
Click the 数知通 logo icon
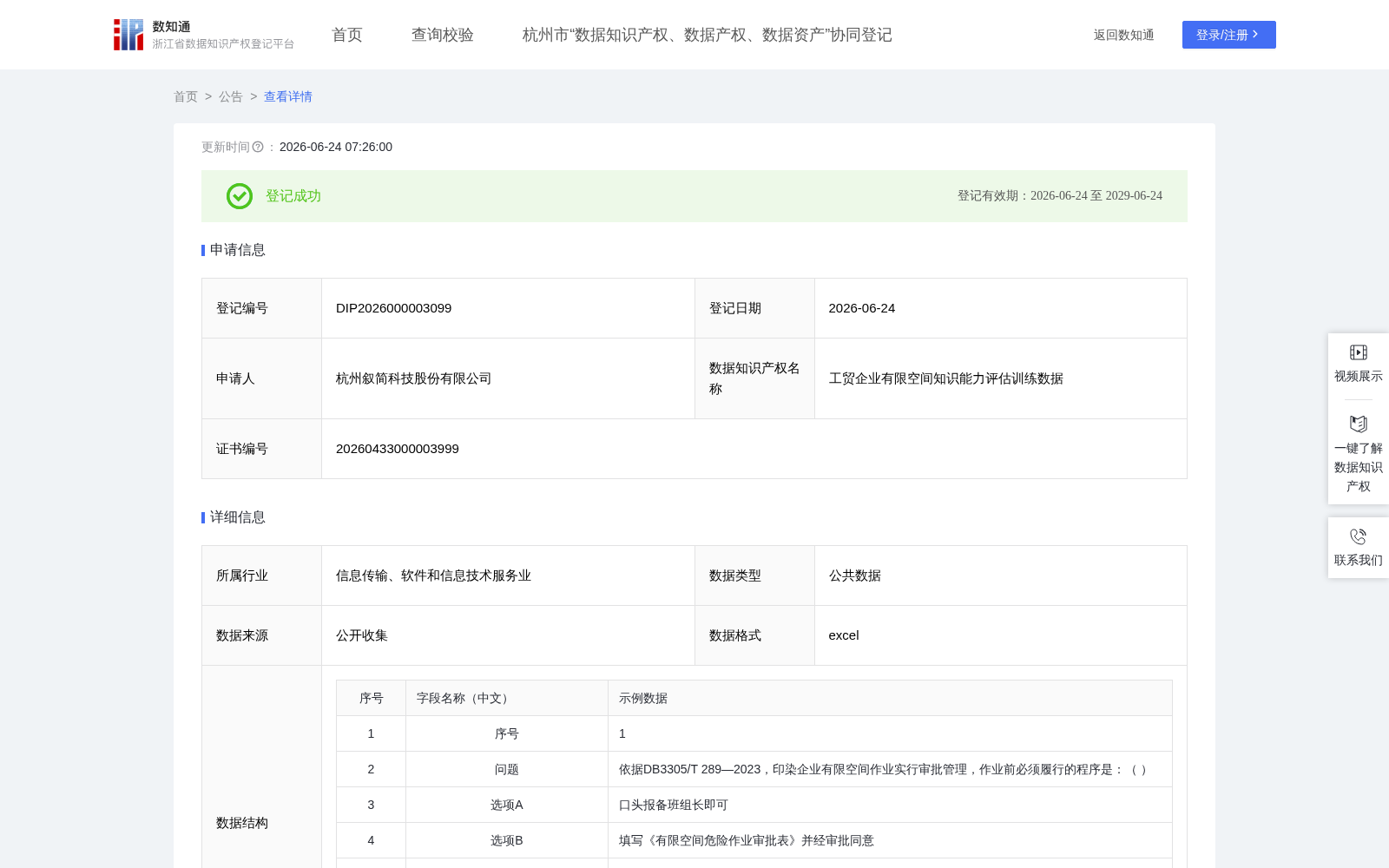128,35
